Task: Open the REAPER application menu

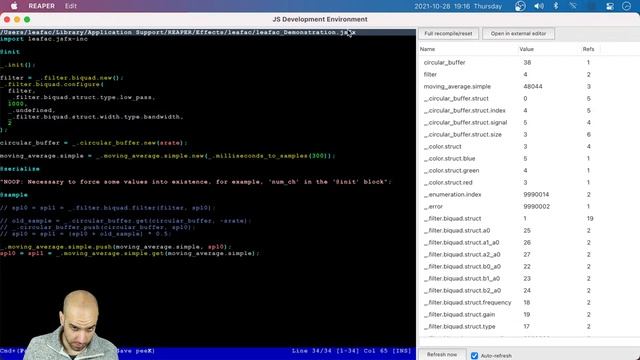Action: [41, 6]
